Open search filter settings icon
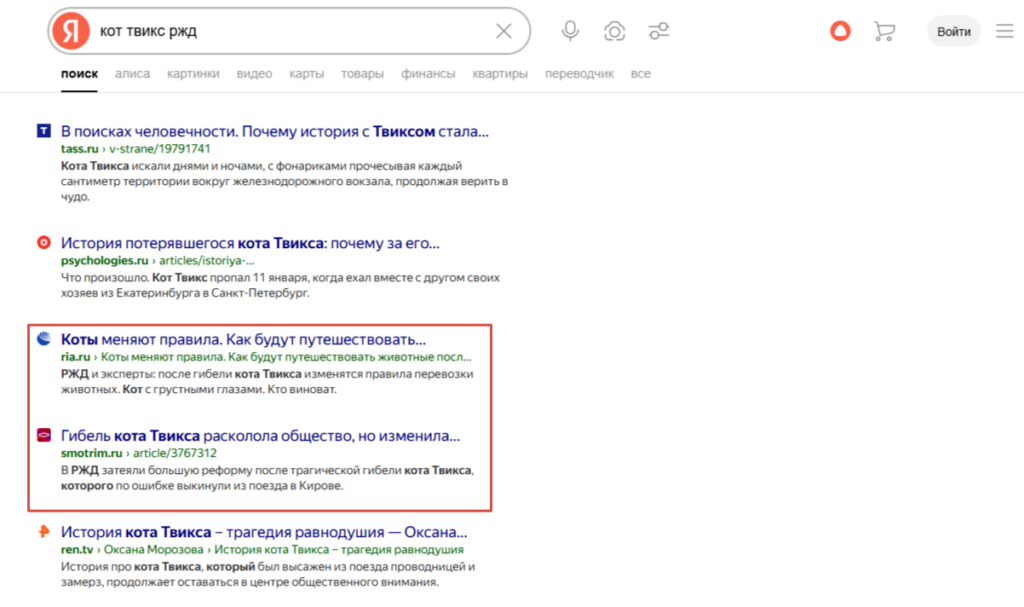Image resolution: width=1024 pixels, height=607 pixels. pyautogui.click(x=659, y=31)
